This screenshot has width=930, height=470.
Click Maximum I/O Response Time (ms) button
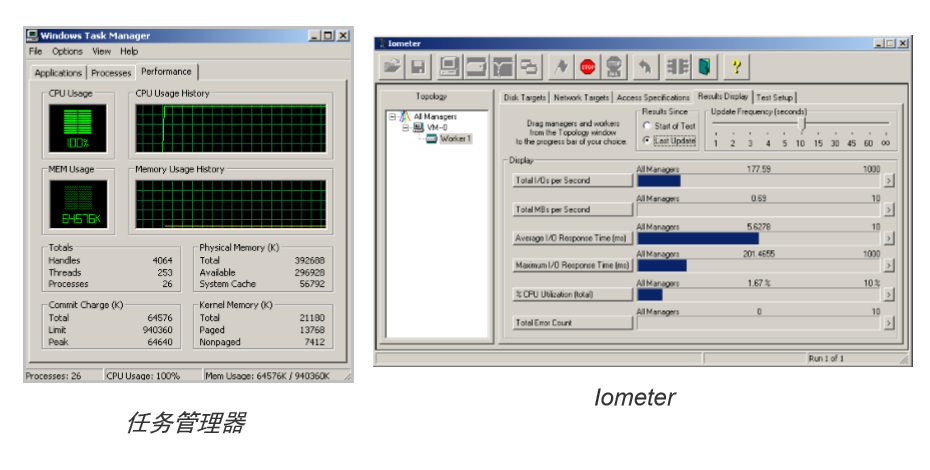[572, 265]
